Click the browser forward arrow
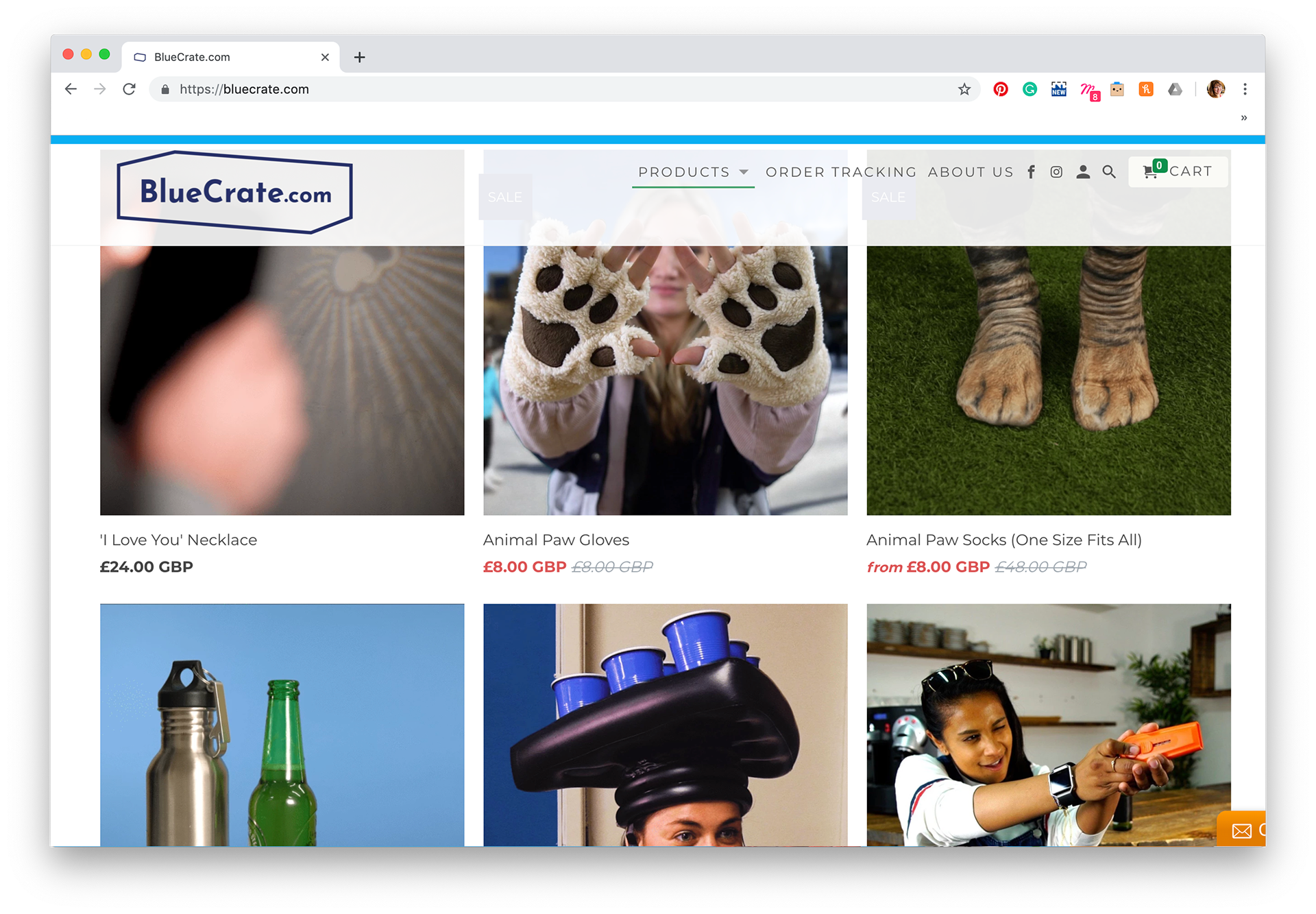 click(x=100, y=89)
